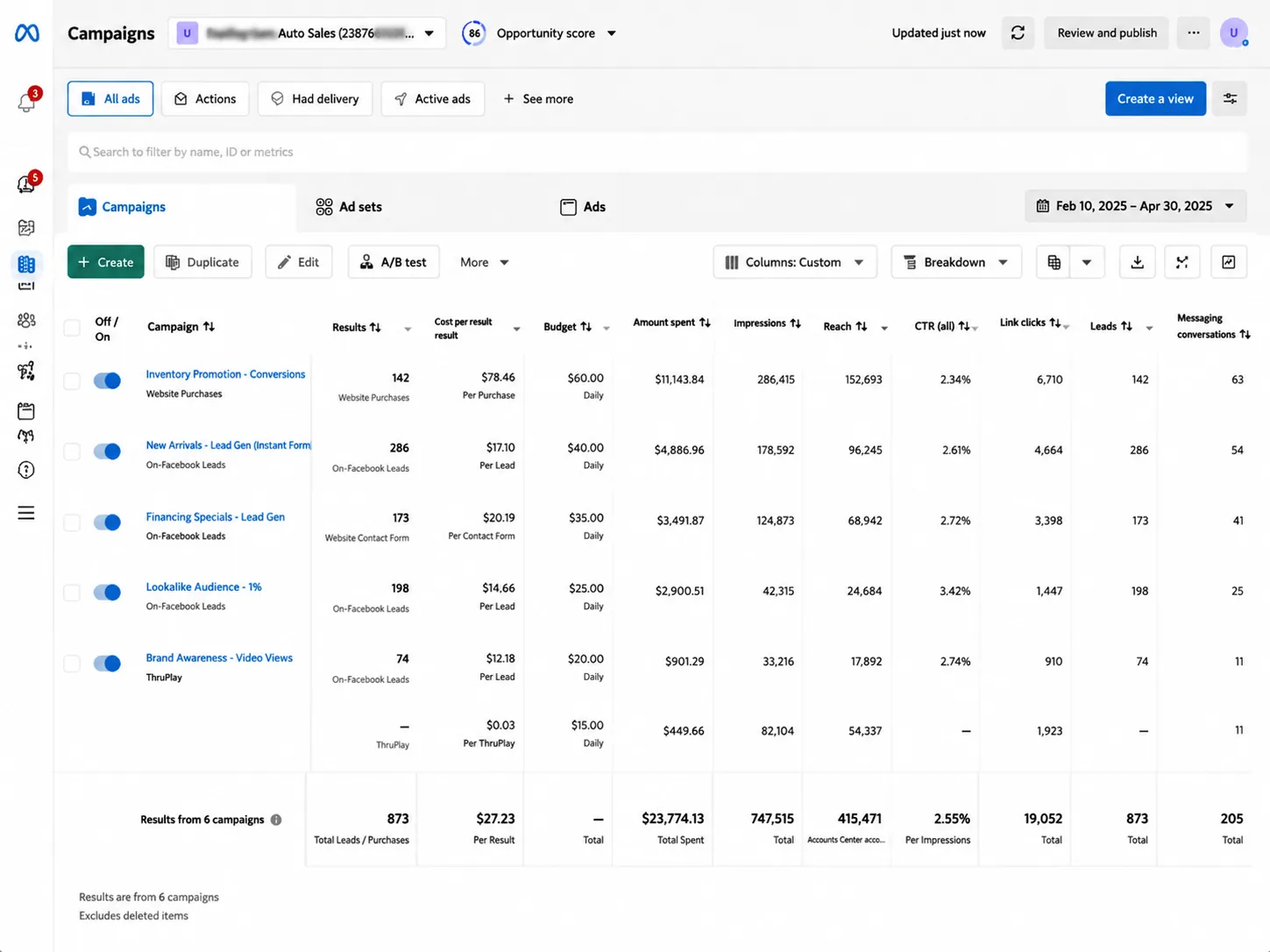Open the Auto Sales account selector dropdown
1270x952 pixels.
pos(307,33)
